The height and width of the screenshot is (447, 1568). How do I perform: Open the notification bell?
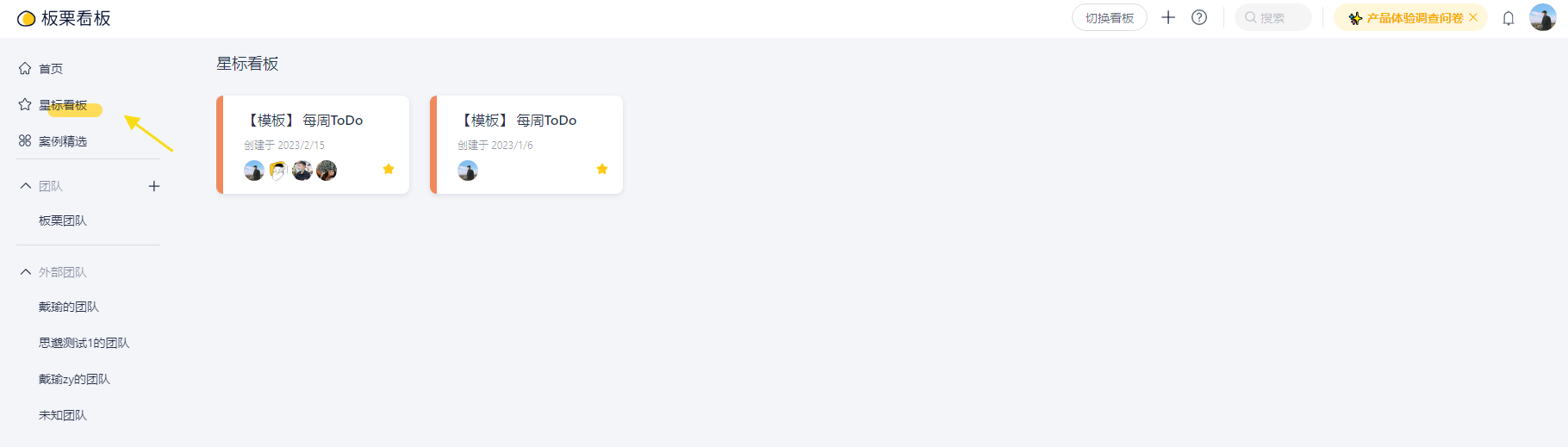coord(1509,18)
